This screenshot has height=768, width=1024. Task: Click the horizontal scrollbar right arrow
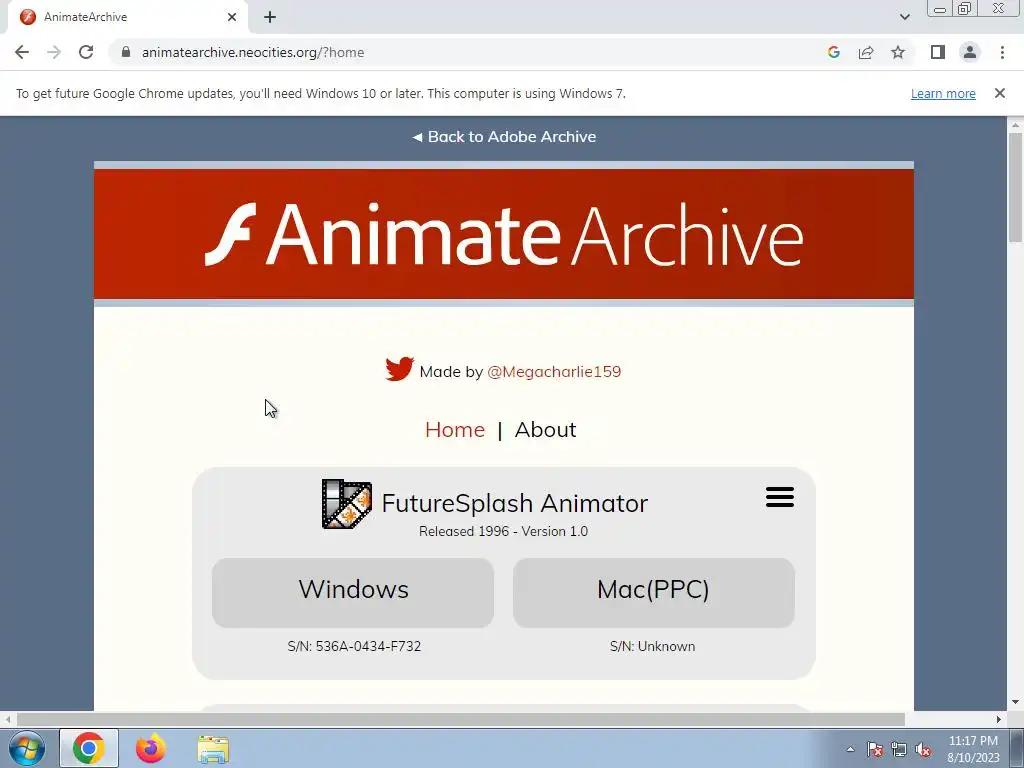pyautogui.click(x=999, y=719)
